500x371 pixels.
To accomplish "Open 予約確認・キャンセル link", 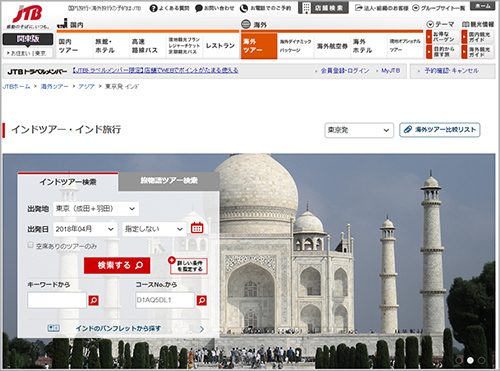I will pyautogui.click(x=452, y=71).
